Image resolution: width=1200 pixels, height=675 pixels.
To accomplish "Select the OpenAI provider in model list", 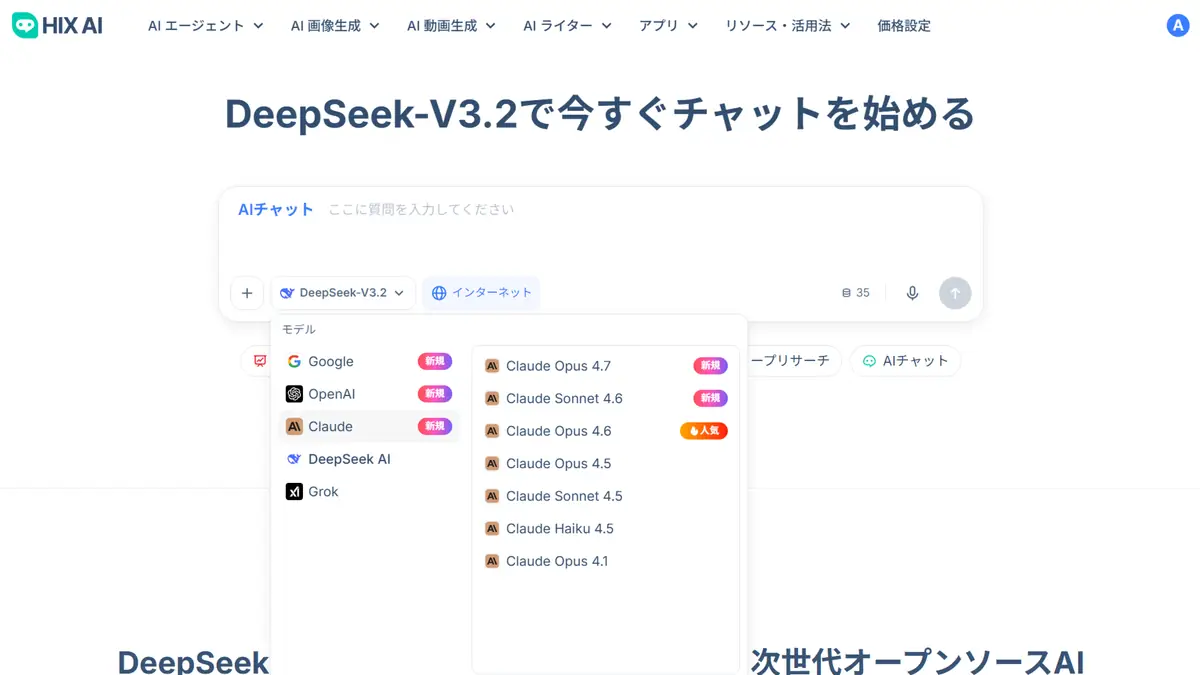I will coord(368,394).
